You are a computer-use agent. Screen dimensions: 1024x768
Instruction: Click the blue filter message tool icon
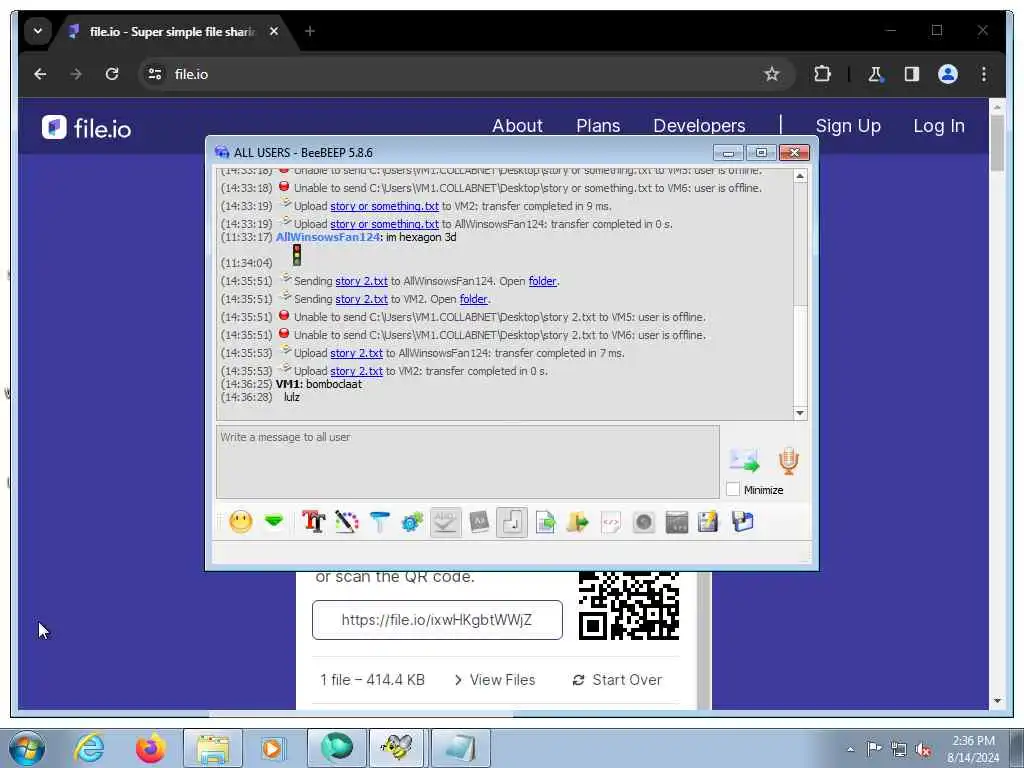click(379, 522)
